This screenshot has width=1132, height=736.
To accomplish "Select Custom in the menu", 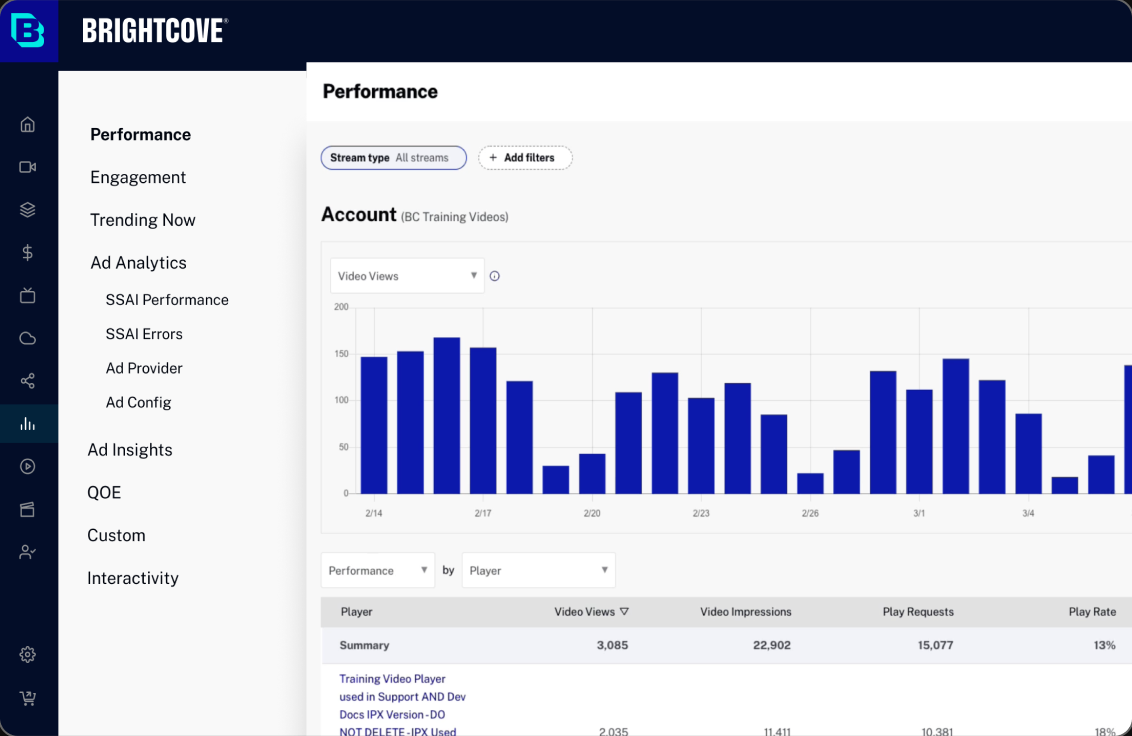I will pyautogui.click(x=116, y=535).
